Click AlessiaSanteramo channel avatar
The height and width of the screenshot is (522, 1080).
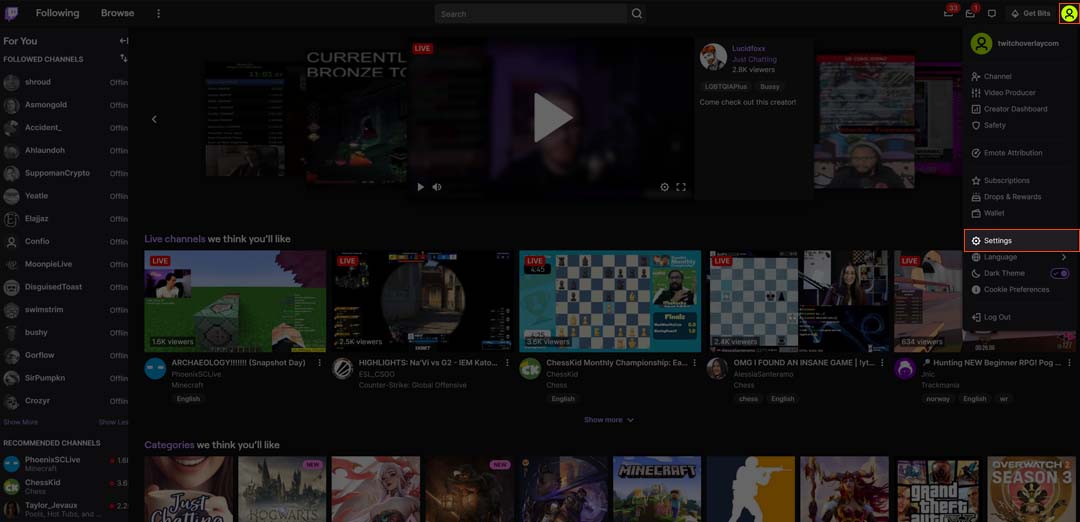click(717, 368)
